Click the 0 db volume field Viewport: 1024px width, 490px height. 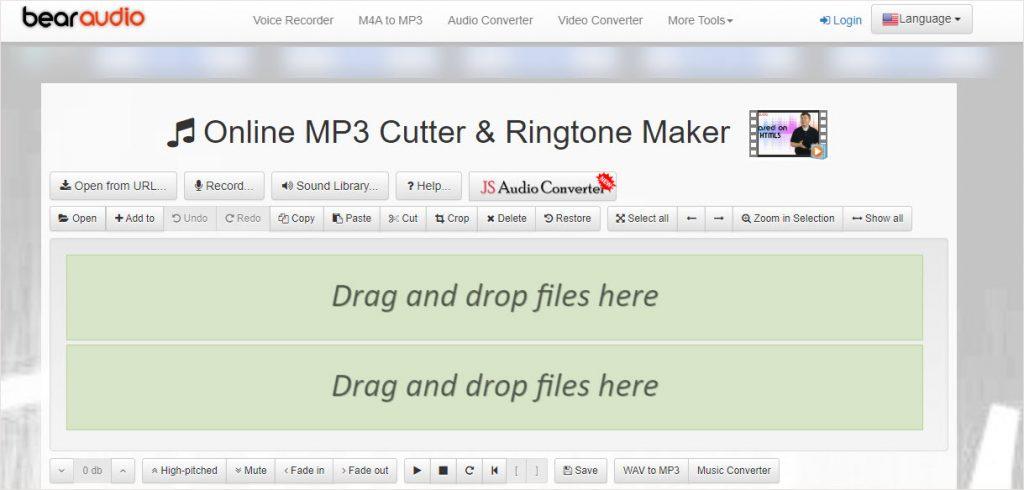[x=92, y=470]
